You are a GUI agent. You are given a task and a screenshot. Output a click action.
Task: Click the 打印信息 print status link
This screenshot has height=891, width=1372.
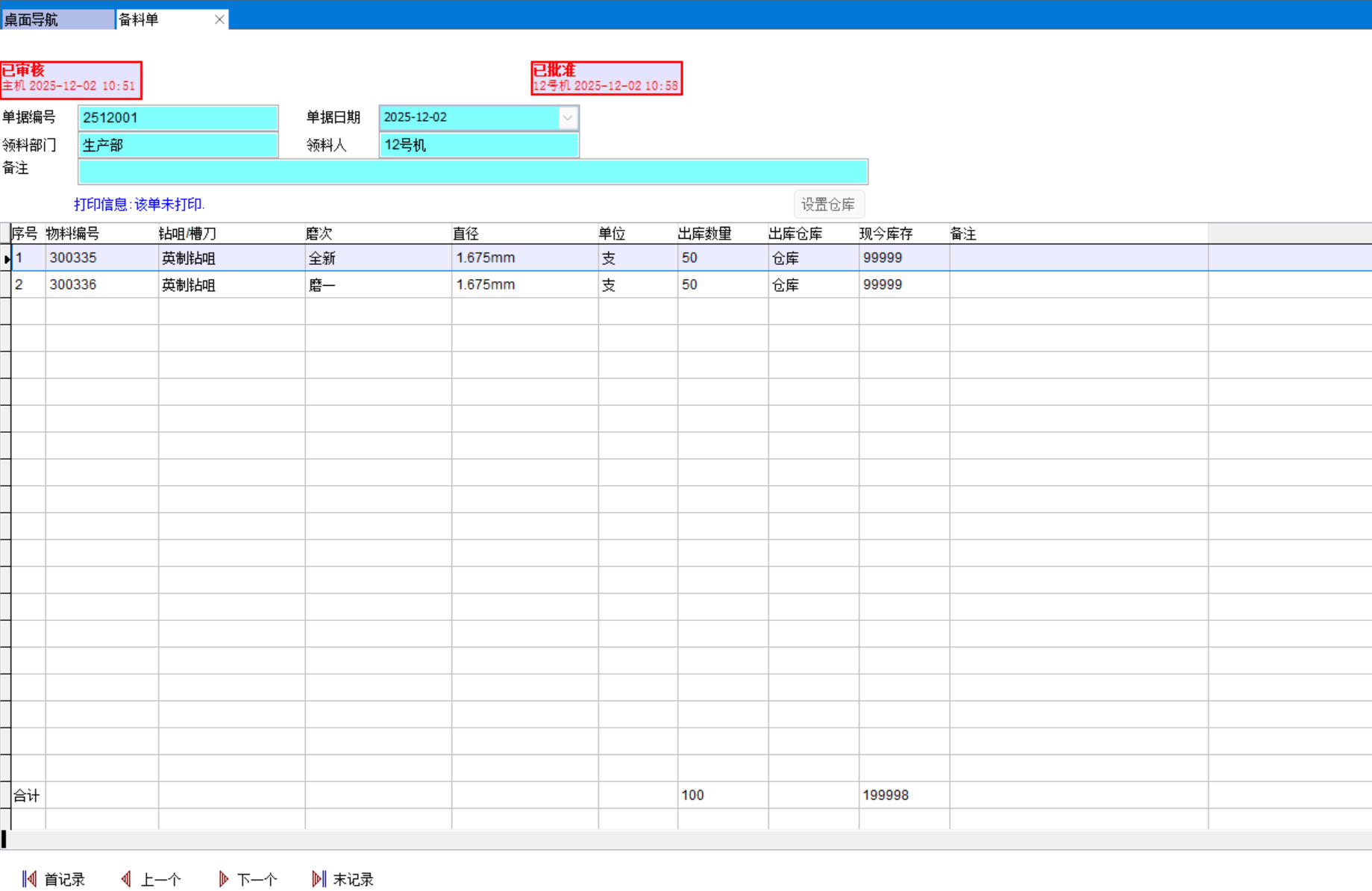139,204
